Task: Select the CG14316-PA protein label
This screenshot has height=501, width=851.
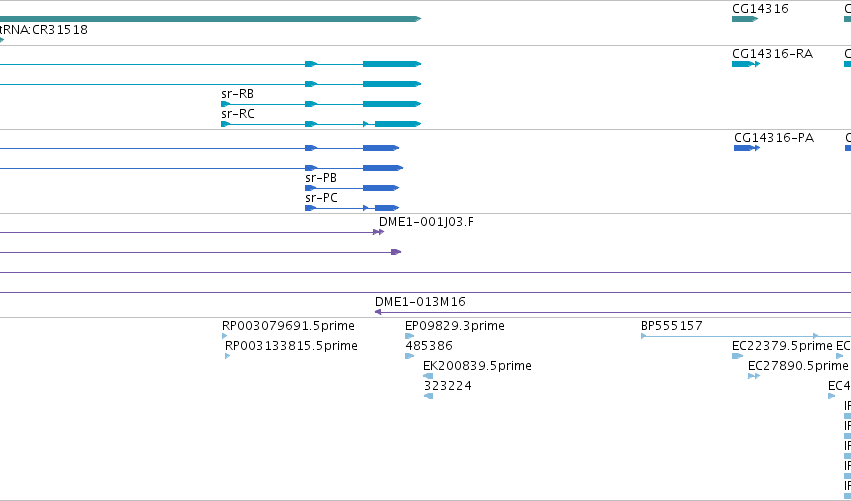Action: pyautogui.click(x=774, y=138)
